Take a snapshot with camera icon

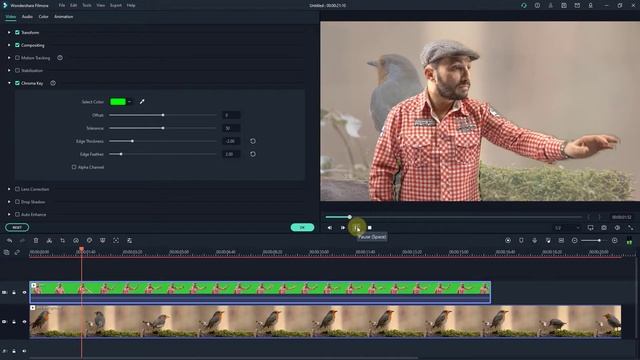click(x=604, y=228)
